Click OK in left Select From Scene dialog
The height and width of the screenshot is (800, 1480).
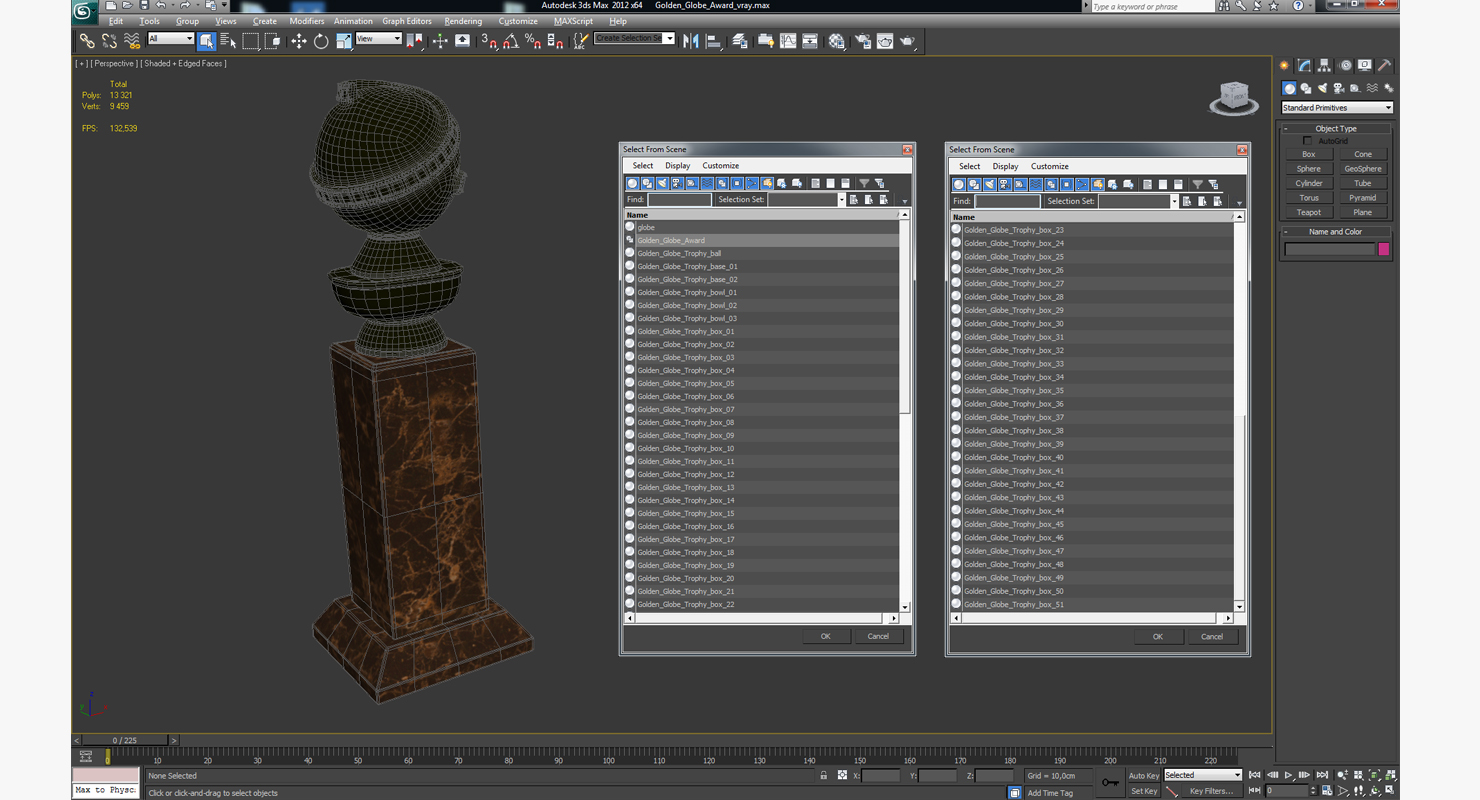tap(825, 636)
